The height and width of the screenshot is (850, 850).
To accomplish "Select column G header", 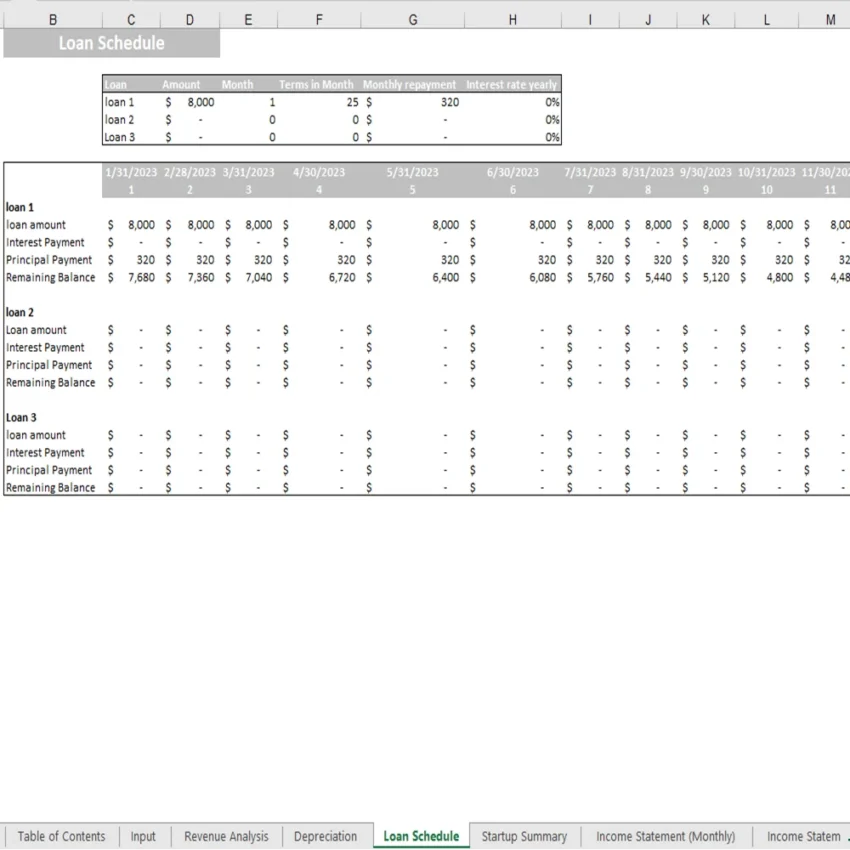I will 412,18.
